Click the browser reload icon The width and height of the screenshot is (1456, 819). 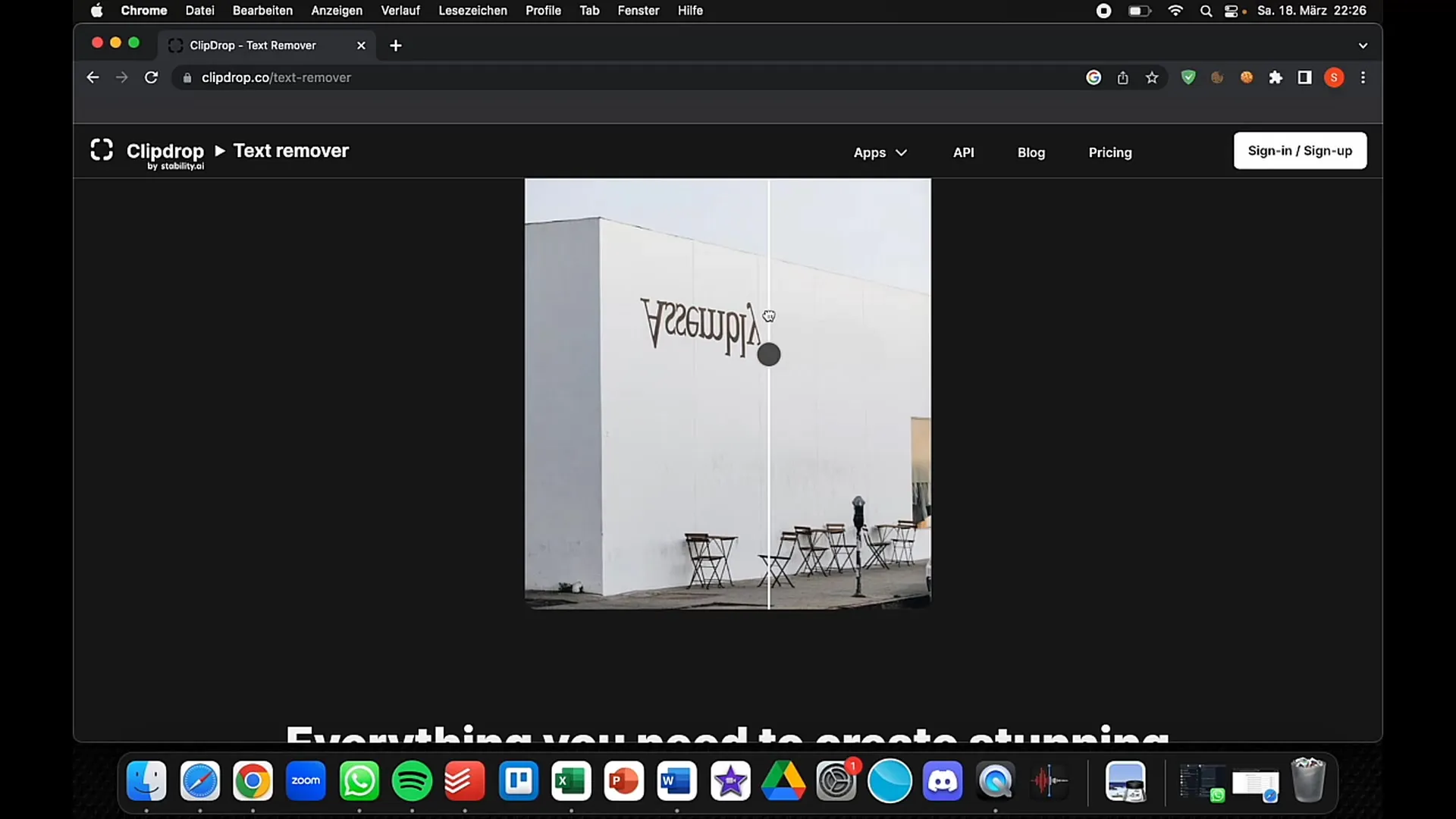click(x=150, y=77)
